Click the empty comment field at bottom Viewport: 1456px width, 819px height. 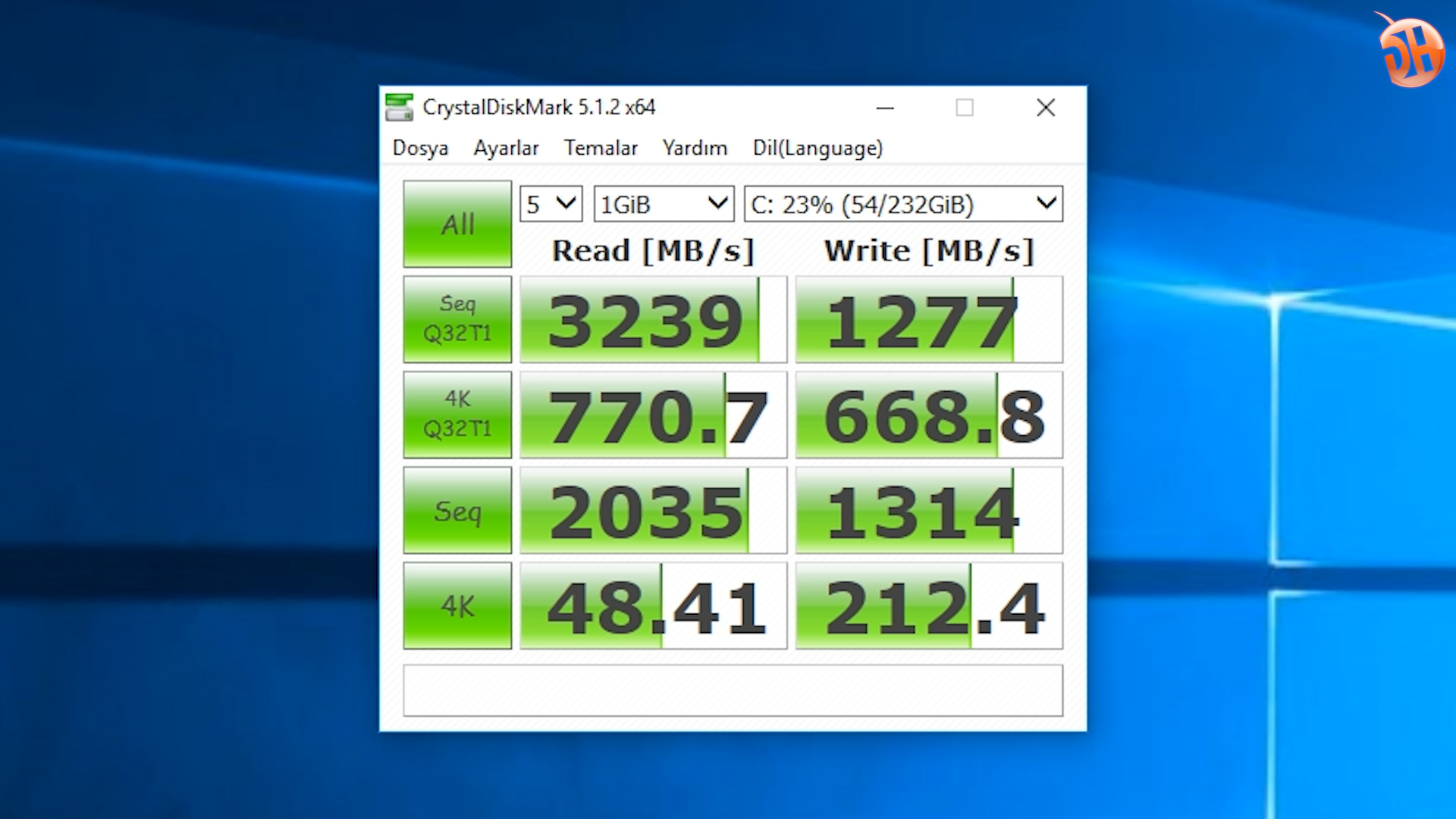click(733, 690)
